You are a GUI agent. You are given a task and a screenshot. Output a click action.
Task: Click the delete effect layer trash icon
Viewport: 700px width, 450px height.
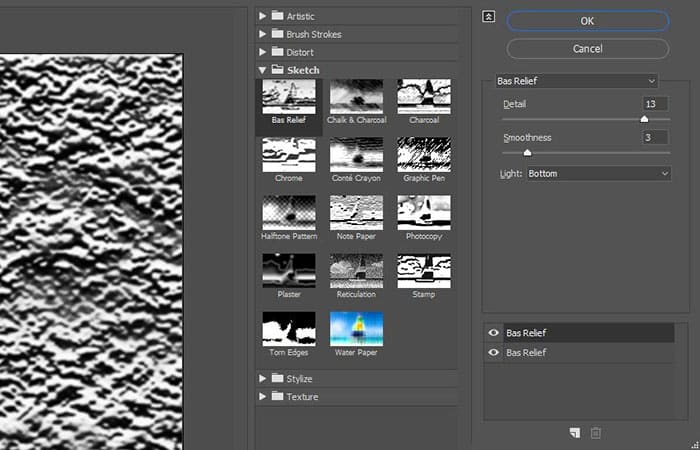point(596,433)
